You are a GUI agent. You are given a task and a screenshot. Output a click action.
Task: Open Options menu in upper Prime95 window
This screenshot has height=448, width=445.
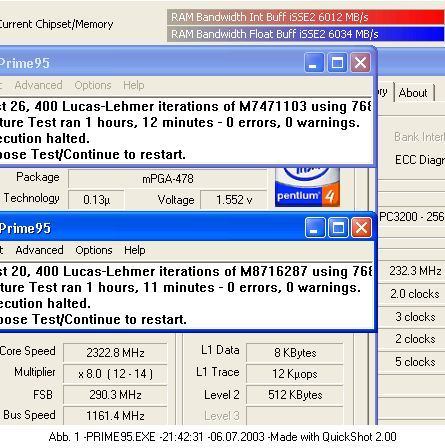(x=93, y=85)
